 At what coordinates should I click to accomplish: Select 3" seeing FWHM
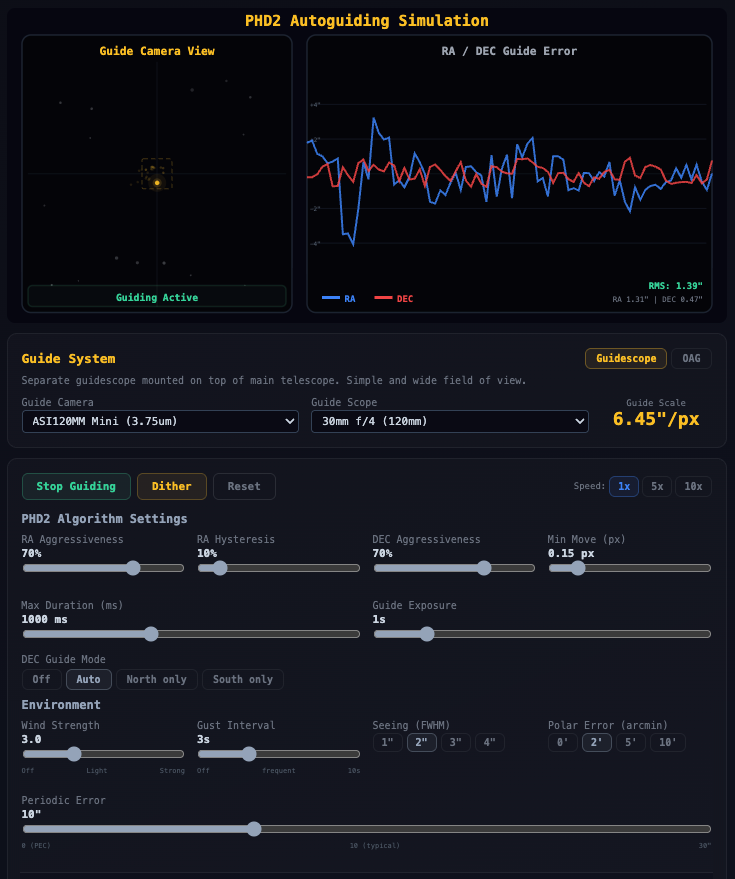(455, 742)
